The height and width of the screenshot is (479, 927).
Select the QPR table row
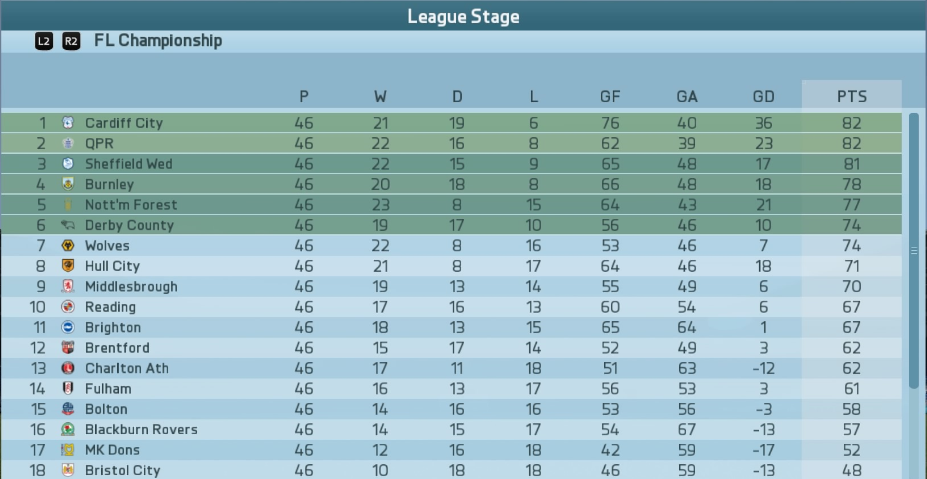(x=451, y=143)
